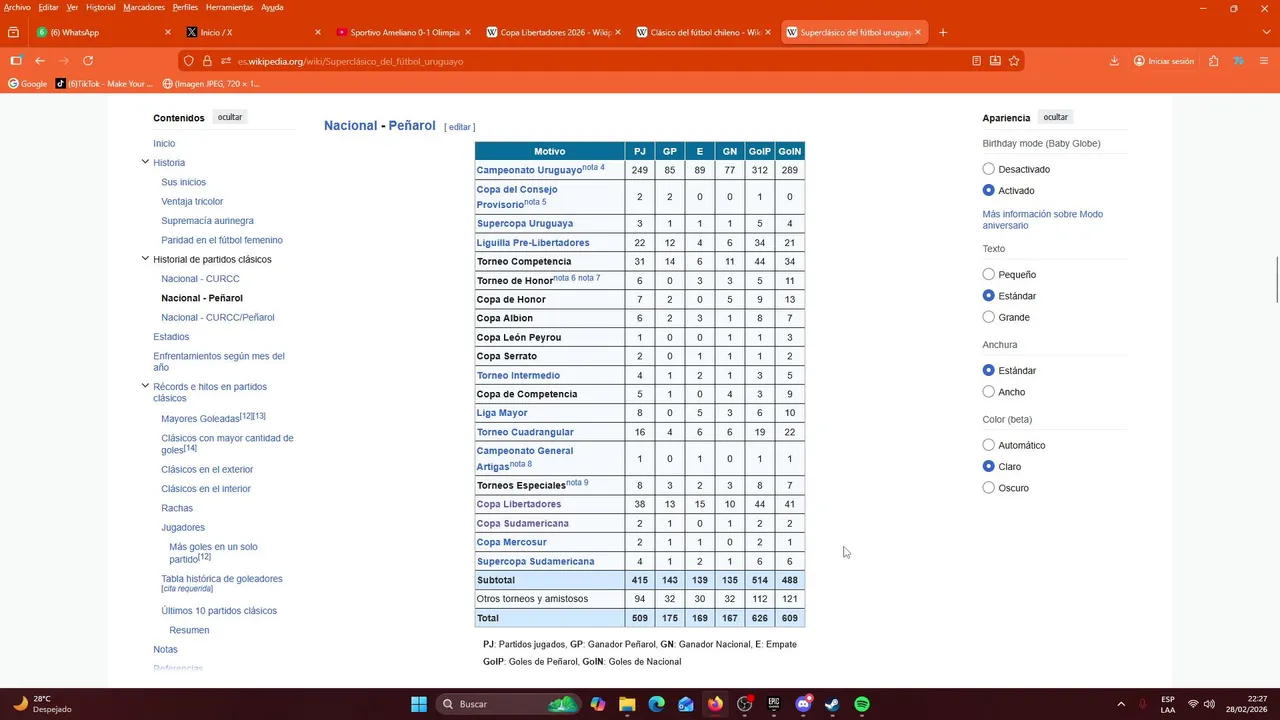
Task: Open the Archivo menu
Action: click(17, 7)
